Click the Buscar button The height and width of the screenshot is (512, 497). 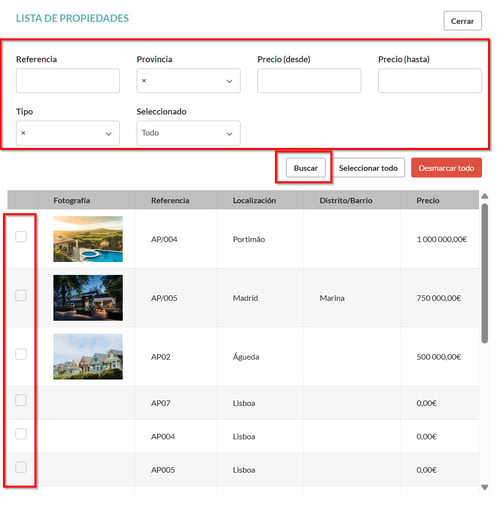tap(306, 168)
